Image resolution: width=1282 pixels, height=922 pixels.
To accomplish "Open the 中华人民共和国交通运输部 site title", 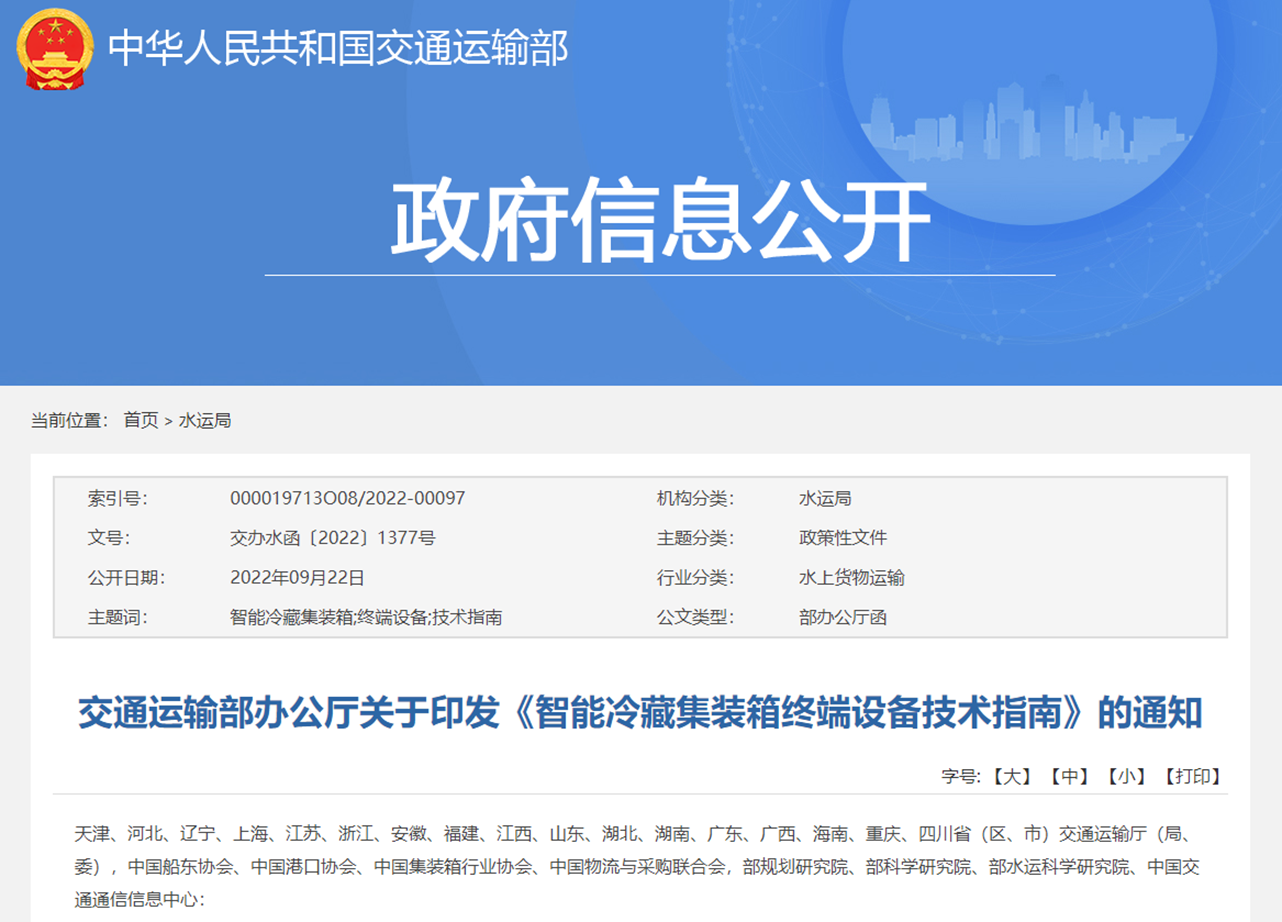I will pyautogui.click(x=338, y=48).
